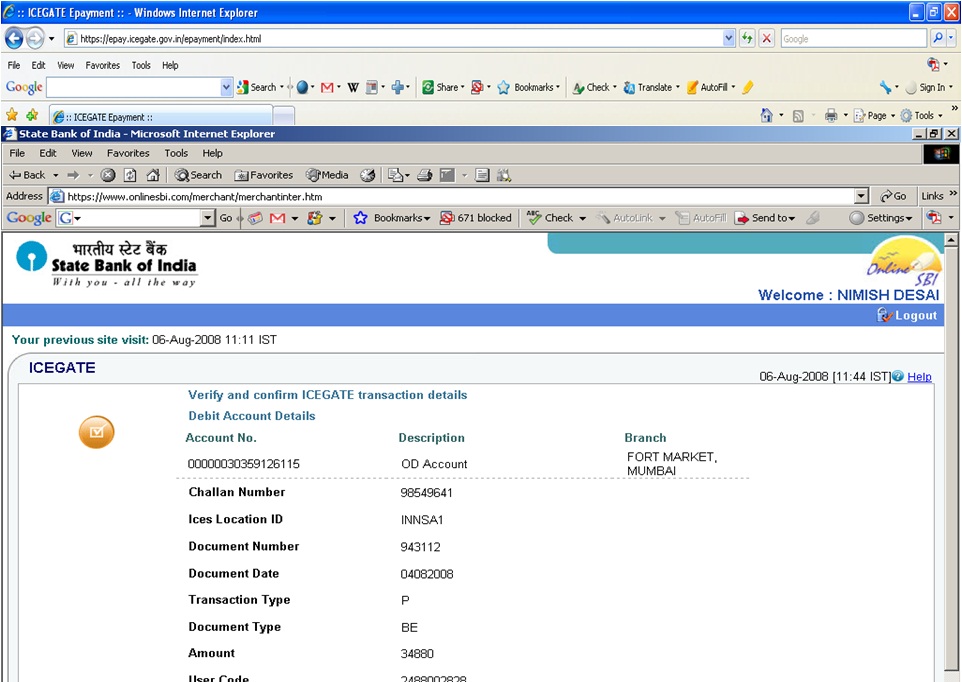This screenshot has height=682, width=962.
Task: Click the Challan Number value 98549641
Action: point(426,492)
